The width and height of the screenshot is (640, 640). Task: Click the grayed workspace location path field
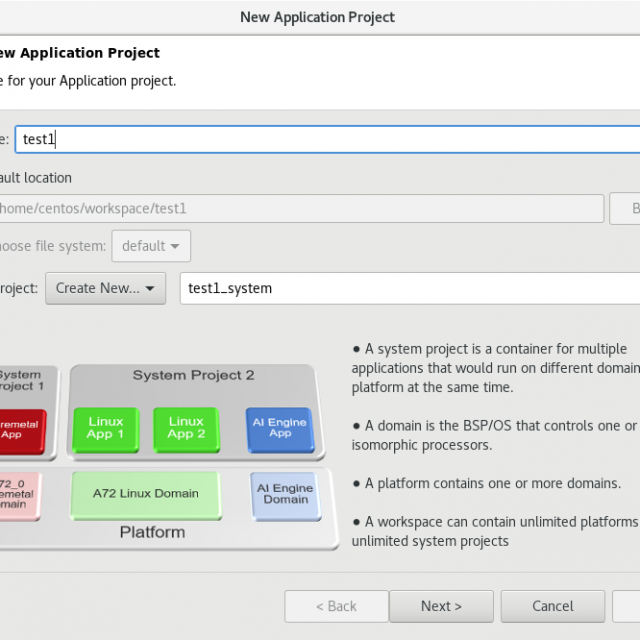point(300,209)
